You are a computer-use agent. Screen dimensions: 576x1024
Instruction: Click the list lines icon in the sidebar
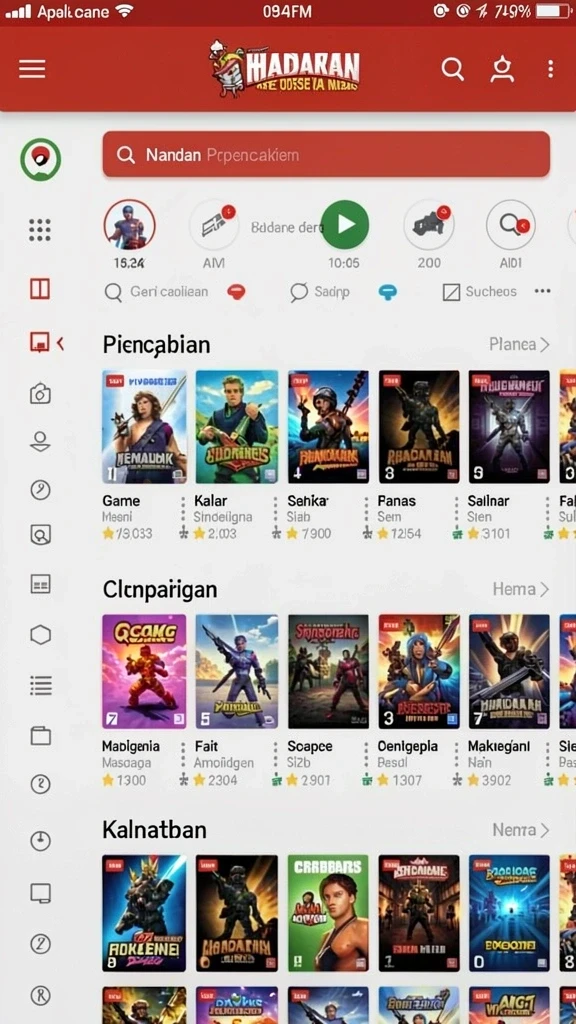[x=40, y=685]
